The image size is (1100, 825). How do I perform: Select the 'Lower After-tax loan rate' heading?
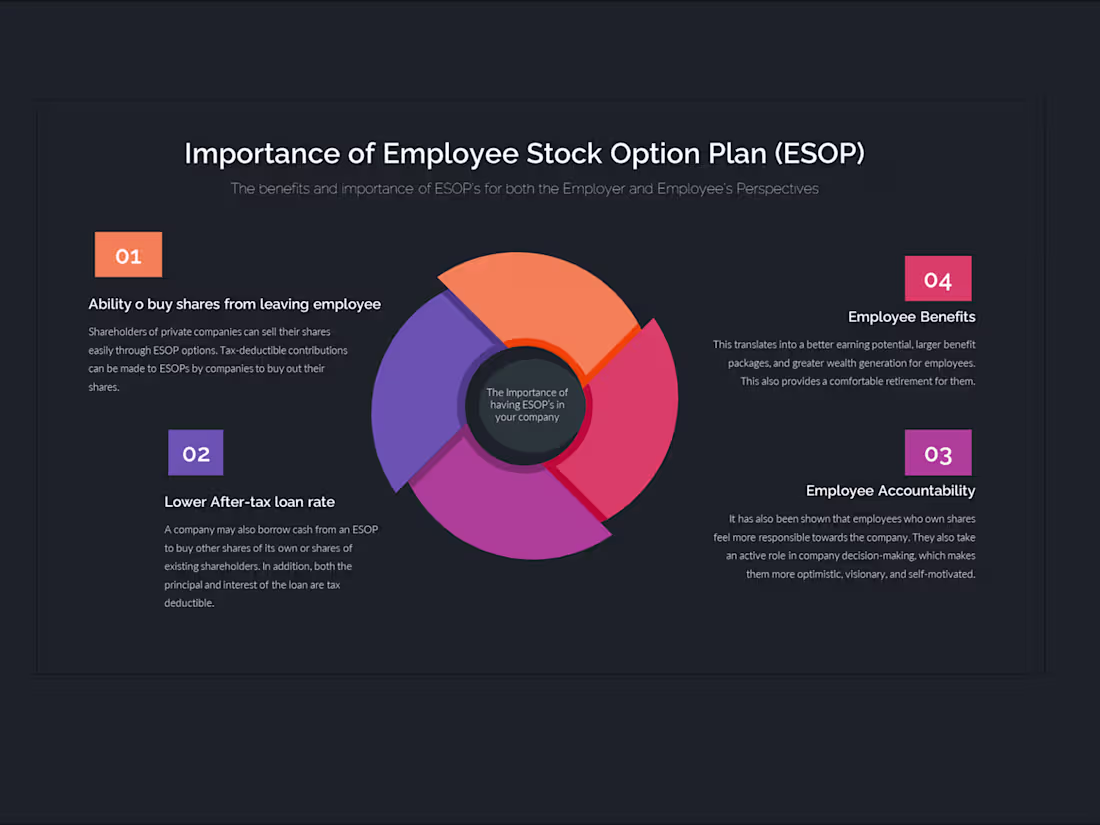[249, 502]
